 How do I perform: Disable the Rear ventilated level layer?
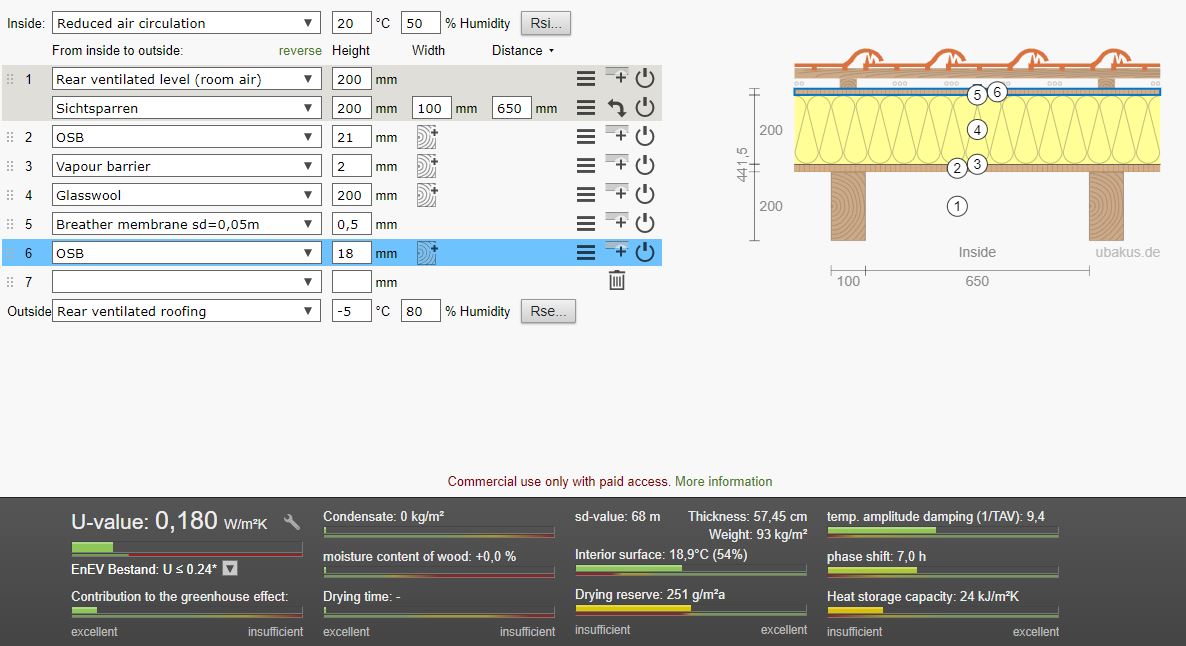click(x=645, y=79)
